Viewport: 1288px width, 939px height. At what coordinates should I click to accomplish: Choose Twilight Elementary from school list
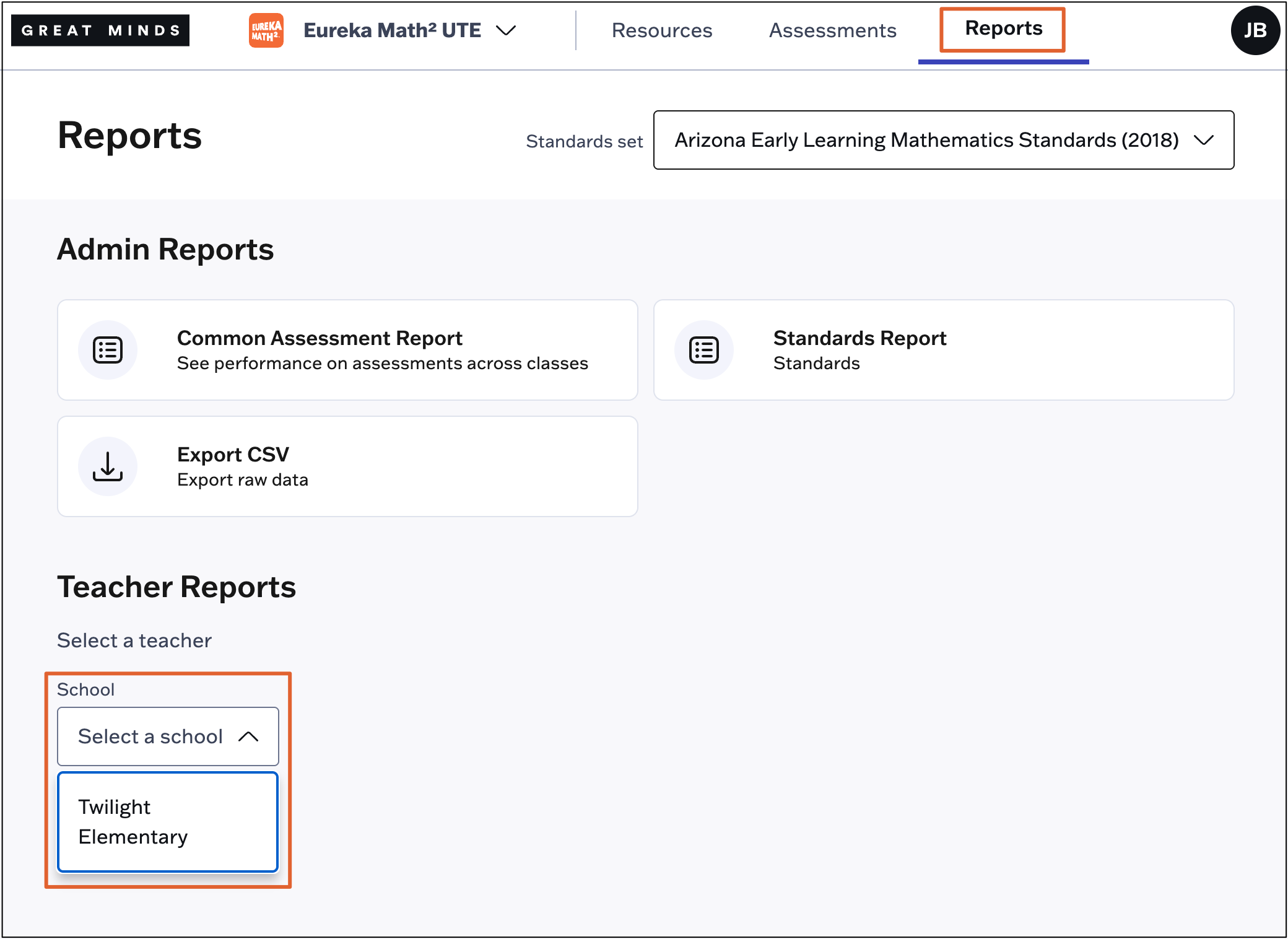click(x=168, y=822)
